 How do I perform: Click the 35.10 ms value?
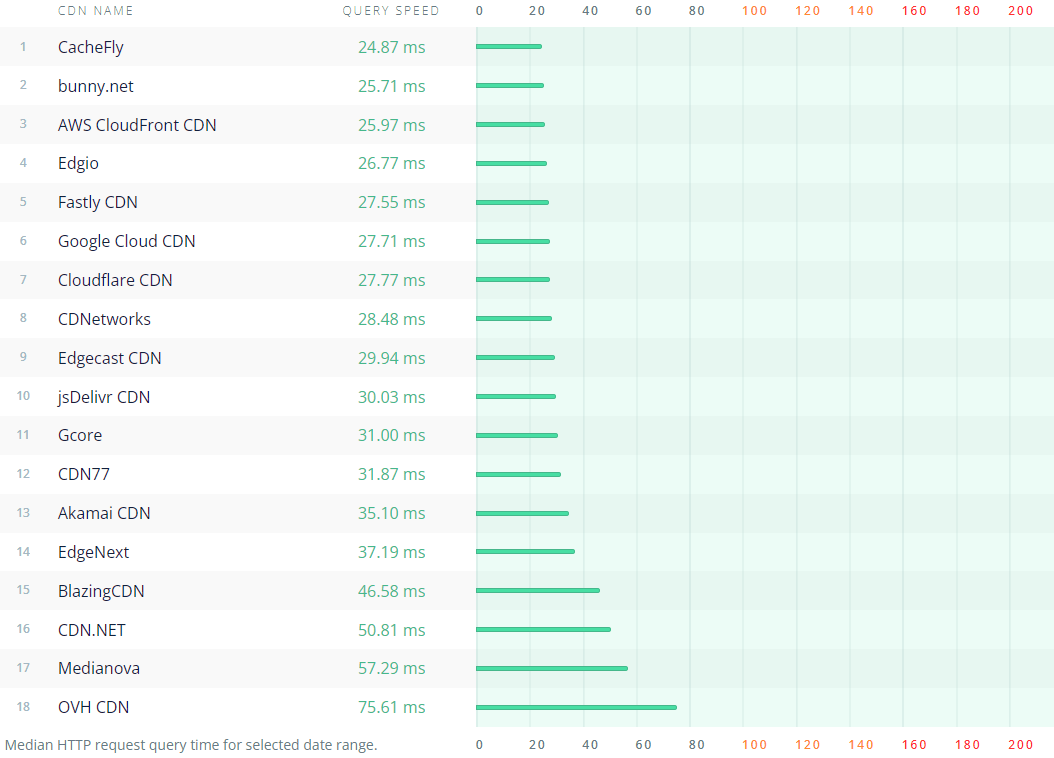(x=392, y=513)
